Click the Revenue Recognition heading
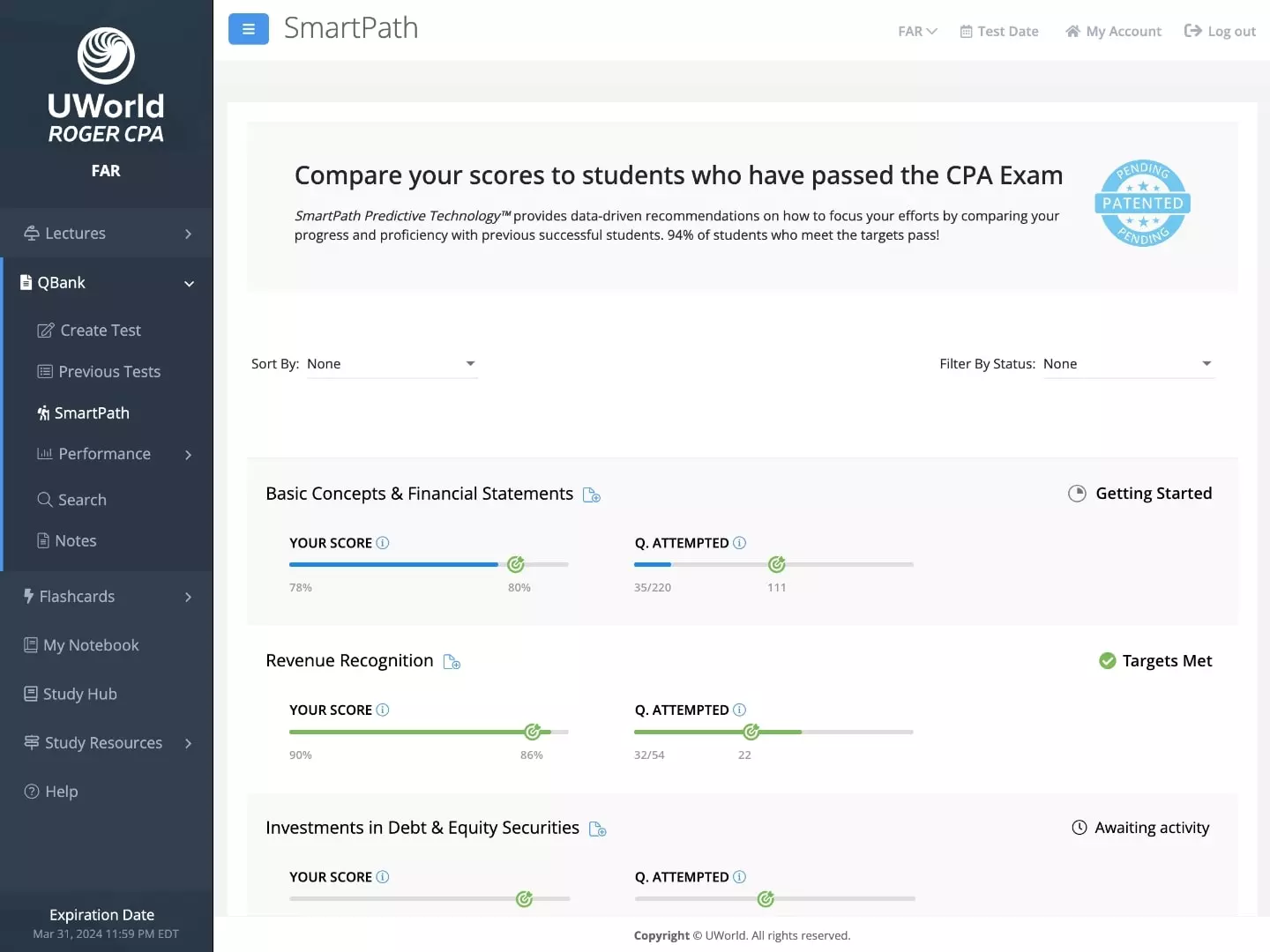This screenshot has height=952, width=1270. pyautogui.click(x=349, y=661)
